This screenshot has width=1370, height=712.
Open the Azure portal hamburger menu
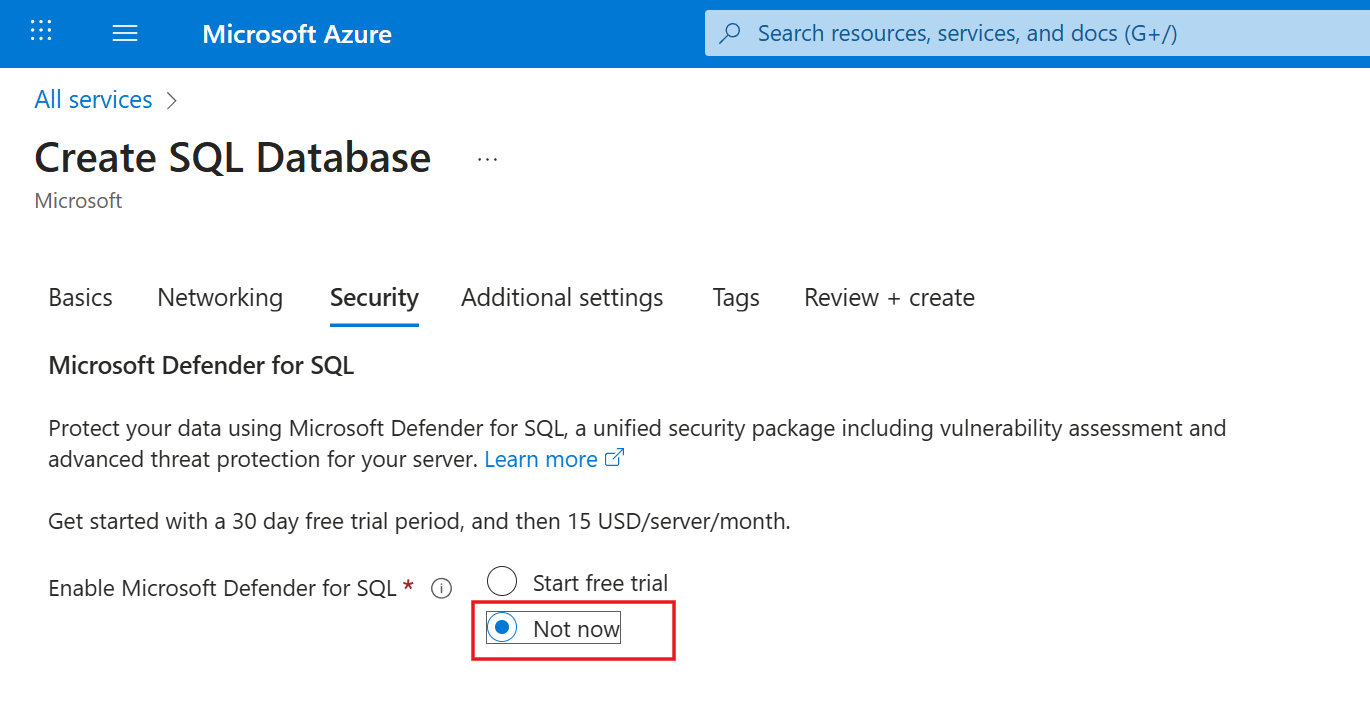[x=125, y=32]
